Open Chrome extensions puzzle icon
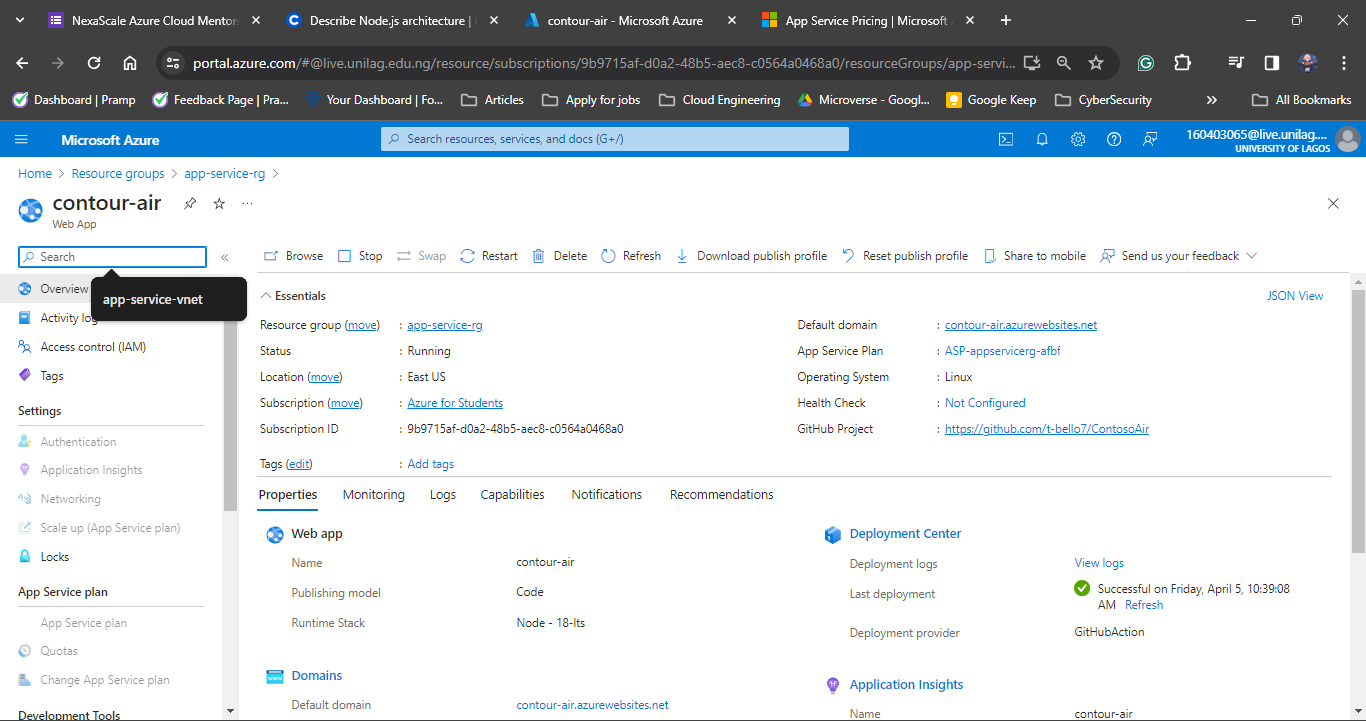Image resolution: width=1366 pixels, height=721 pixels. click(x=1182, y=63)
